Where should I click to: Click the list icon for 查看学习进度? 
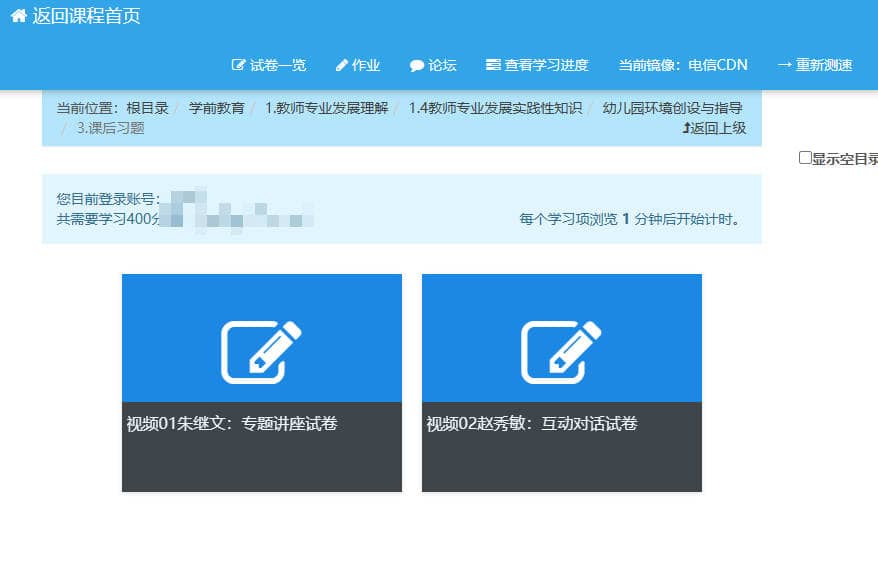tap(493, 66)
